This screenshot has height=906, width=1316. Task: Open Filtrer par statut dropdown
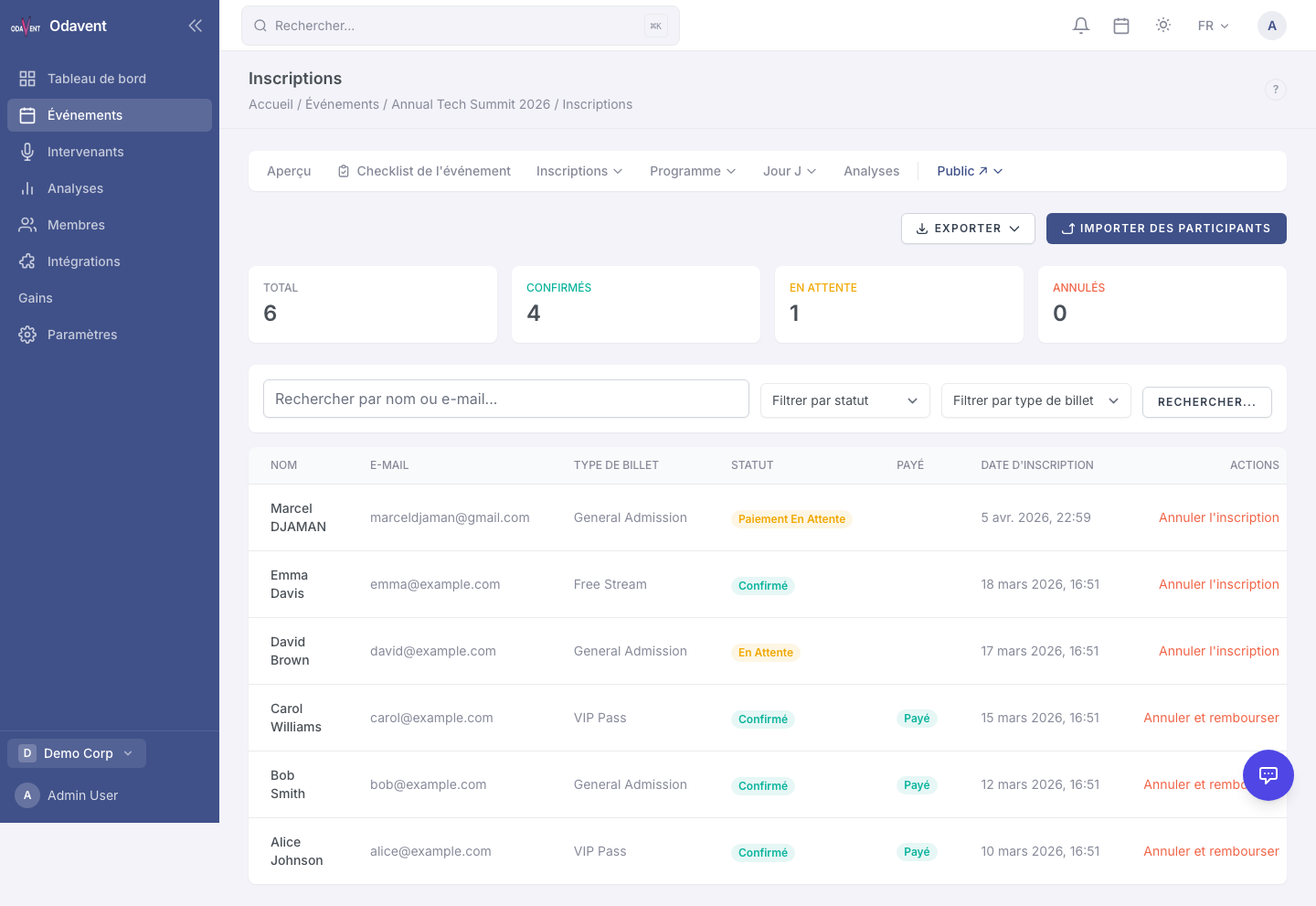click(845, 400)
